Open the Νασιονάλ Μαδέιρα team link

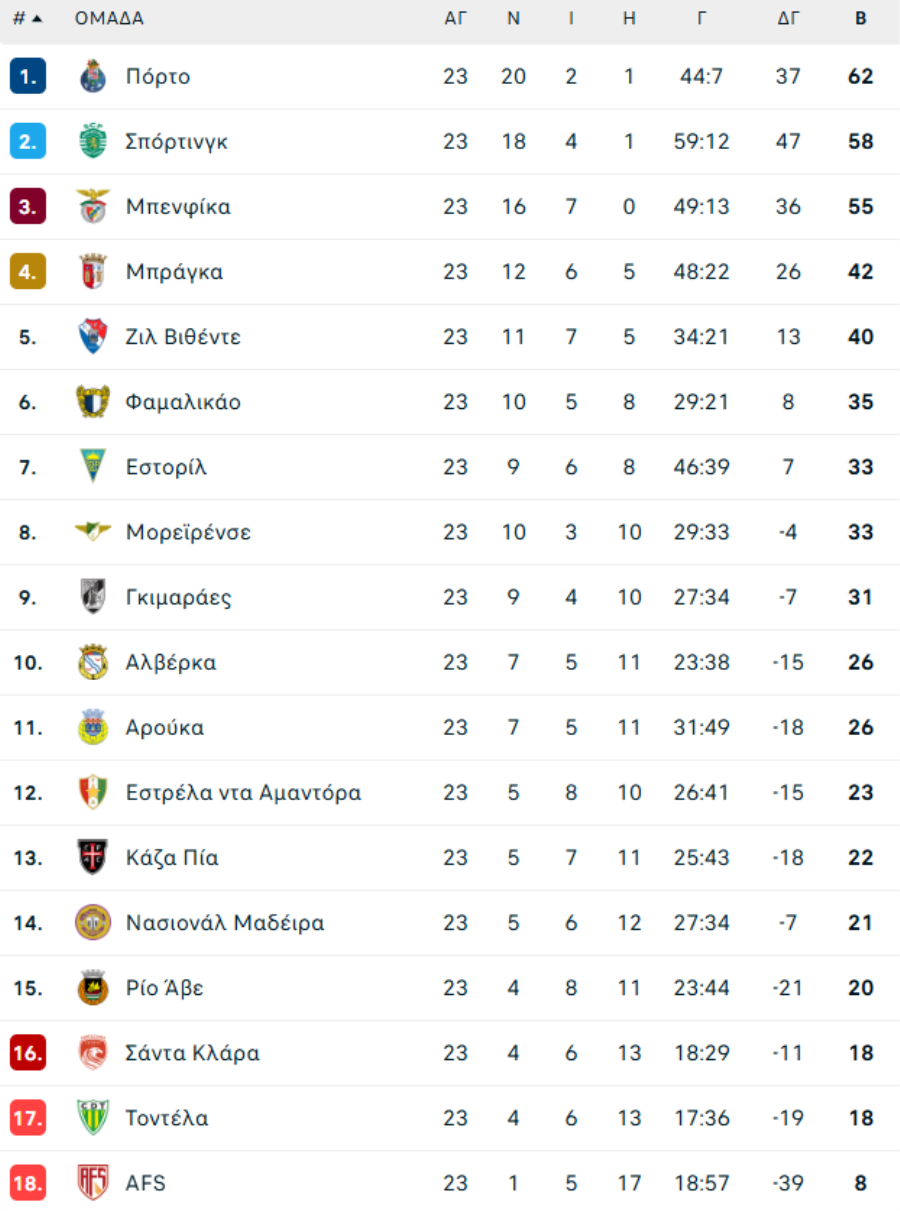pyautogui.click(x=225, y=923)
